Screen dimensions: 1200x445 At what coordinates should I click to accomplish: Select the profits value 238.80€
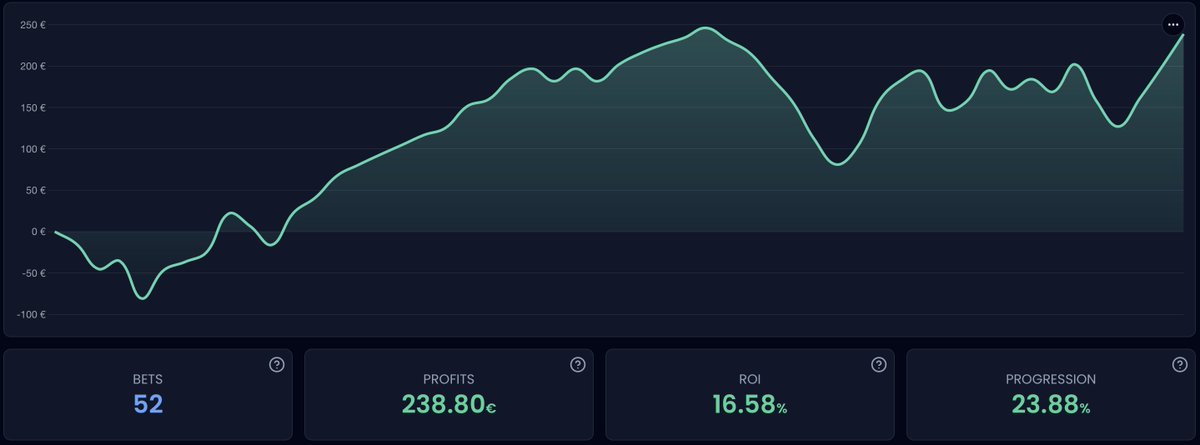tap(448, 405)
